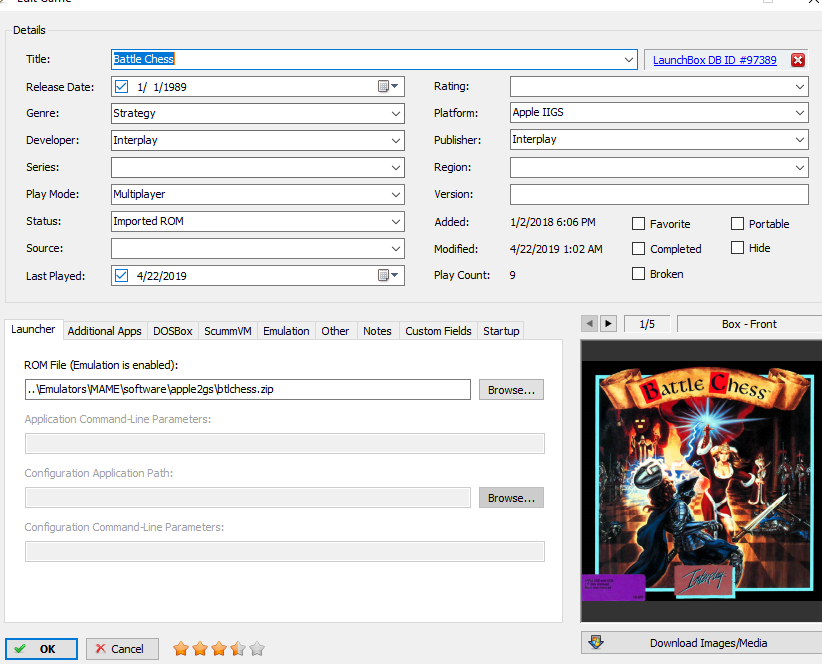The image size is (822, 664).
Task: Tick the Hide checkbox
Action: click(x=737, y=247)
